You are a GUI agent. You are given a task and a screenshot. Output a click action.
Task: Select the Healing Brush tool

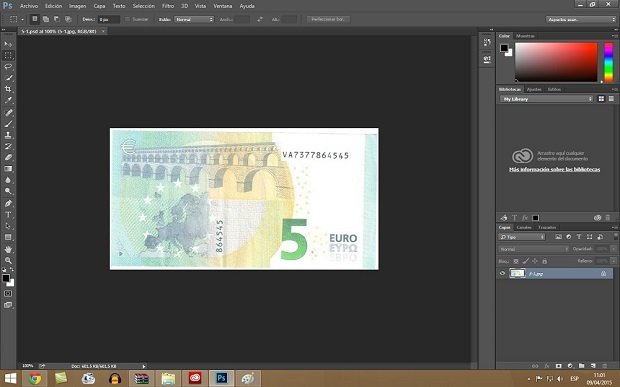tap(8, 112)
